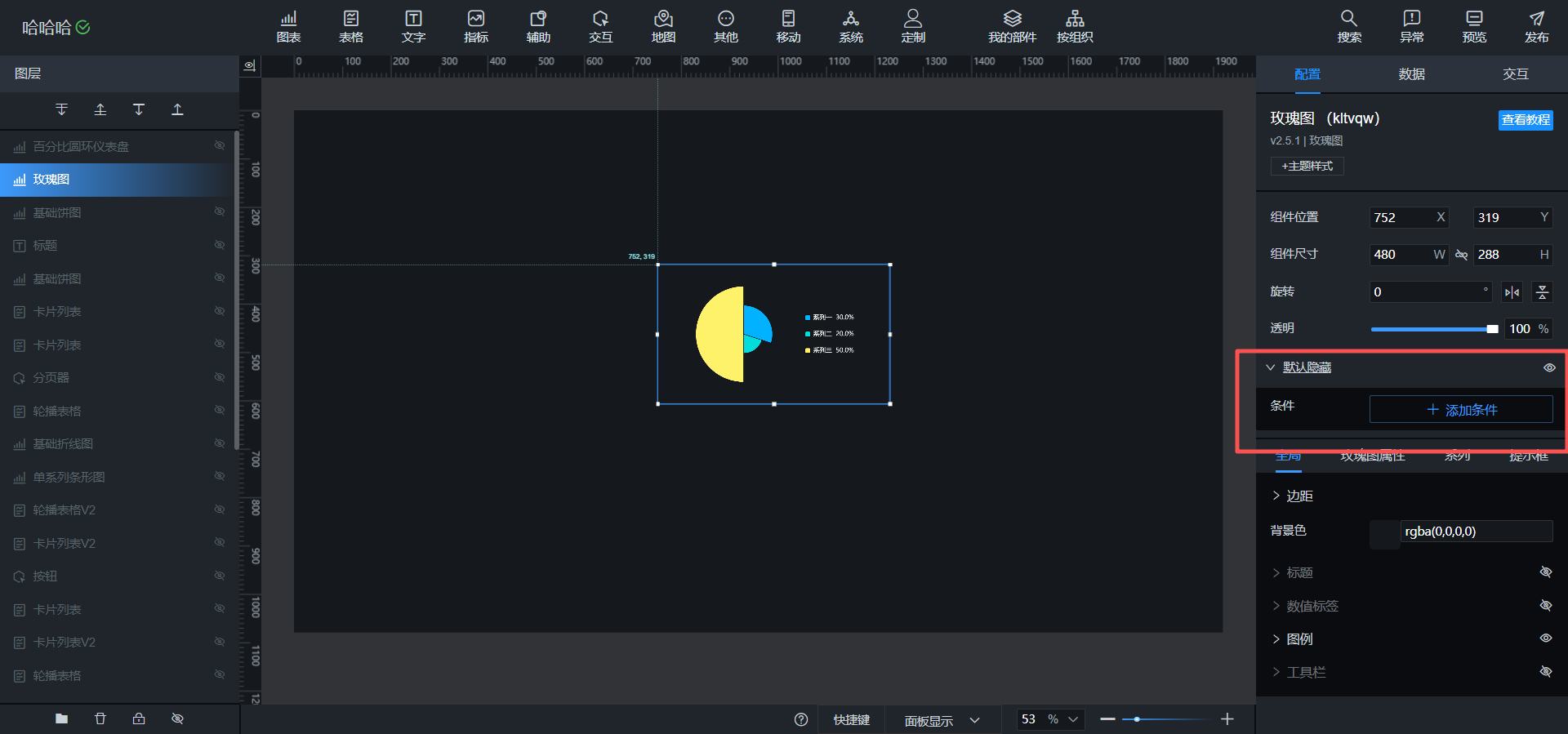Click the 添加条件 add condition button

(x=1461, y=409)
